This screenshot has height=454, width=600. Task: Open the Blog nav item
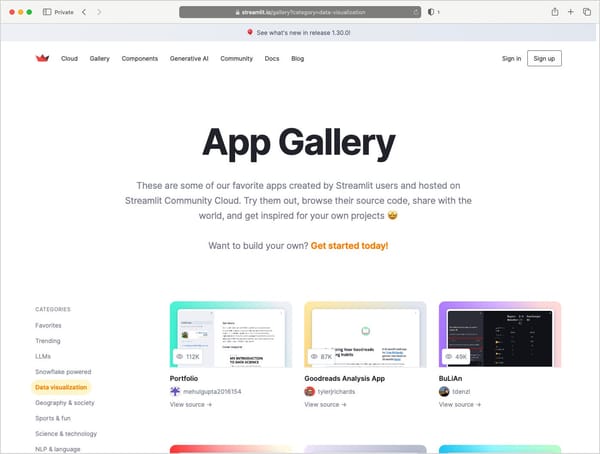click(x=297, y=59)
